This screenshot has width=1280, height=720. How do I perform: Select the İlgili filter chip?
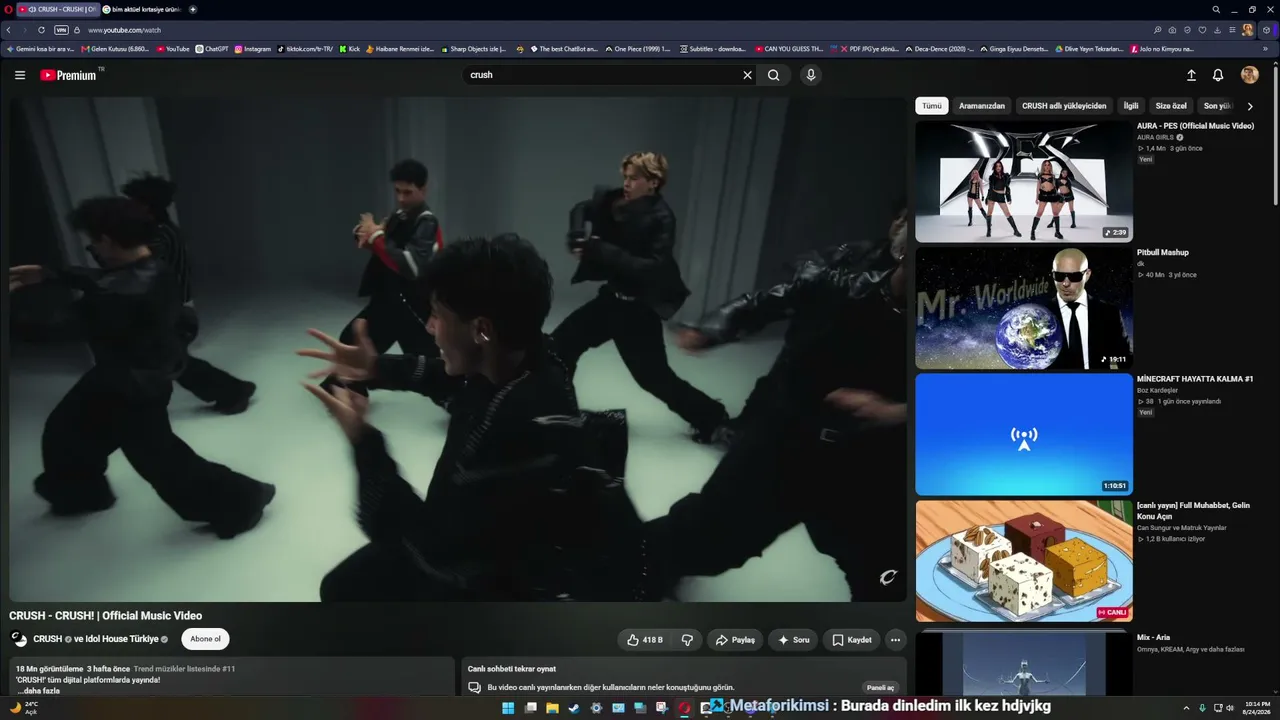pos(1131,106)
